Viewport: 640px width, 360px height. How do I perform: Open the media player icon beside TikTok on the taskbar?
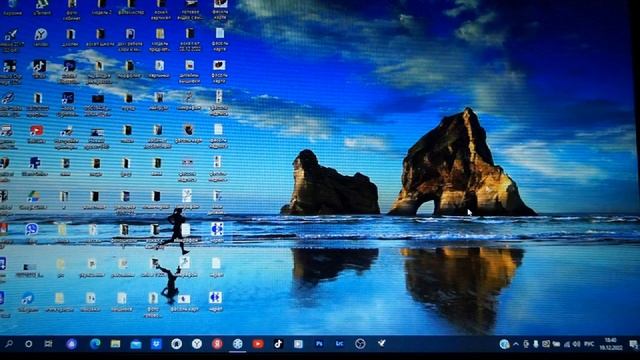[x=298, y=344]
